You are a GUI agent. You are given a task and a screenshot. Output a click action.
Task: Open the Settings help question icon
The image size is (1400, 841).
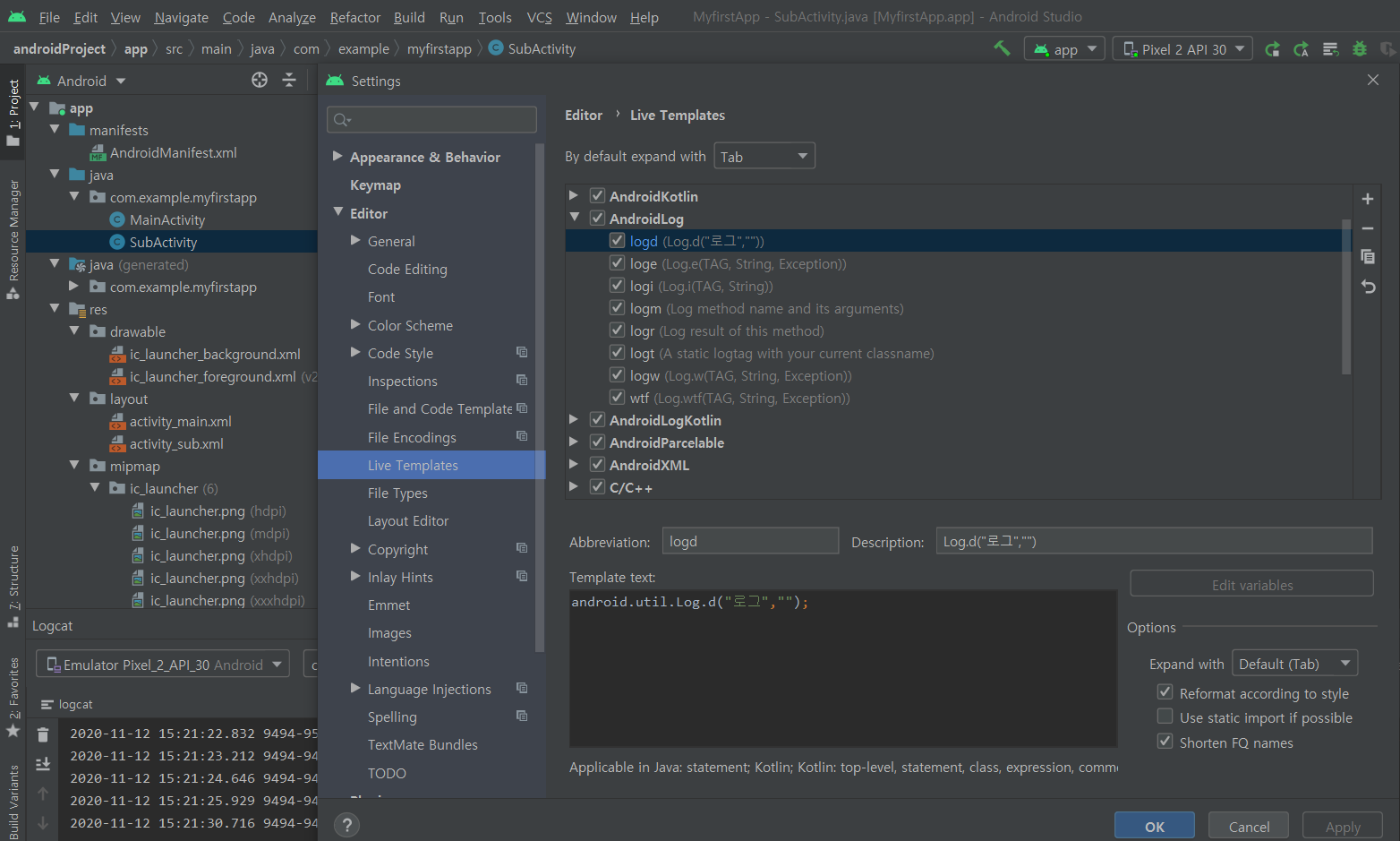(346, 825)
